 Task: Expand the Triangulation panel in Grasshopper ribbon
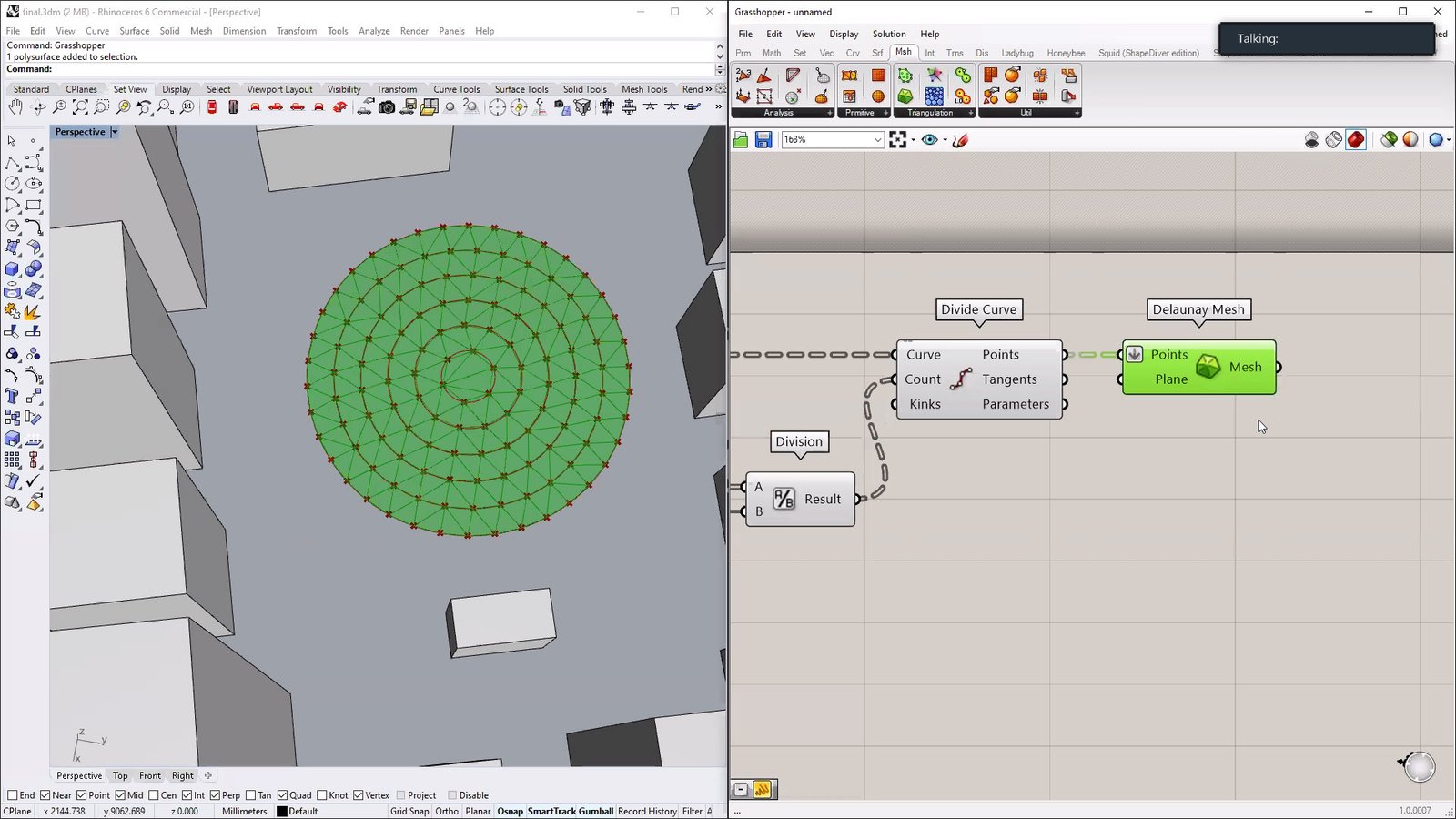[x=970, y=113]
